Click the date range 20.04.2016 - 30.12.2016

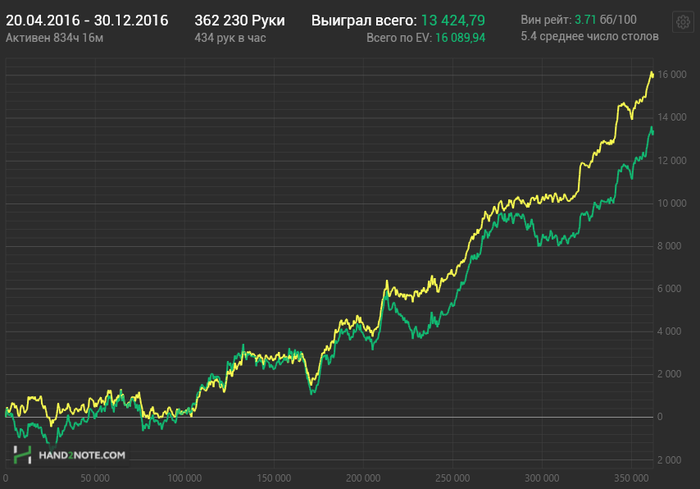point(87,21)
